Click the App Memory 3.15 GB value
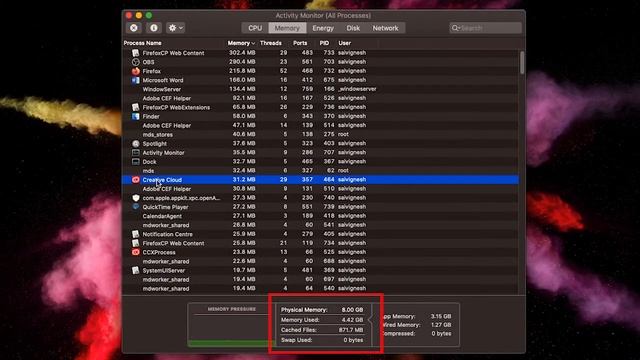This screenshot has height=360, width=640. (441, 316)
